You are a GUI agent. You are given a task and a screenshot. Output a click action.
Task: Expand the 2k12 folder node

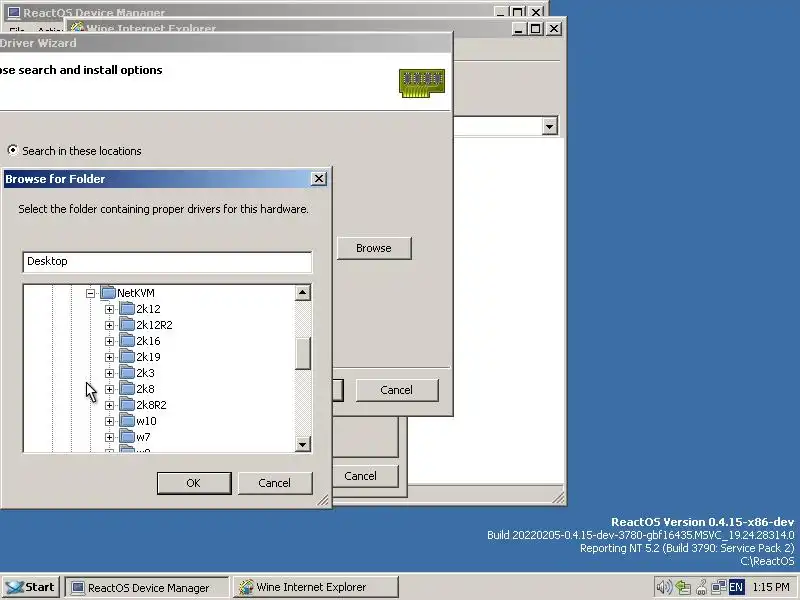point(109,309)
